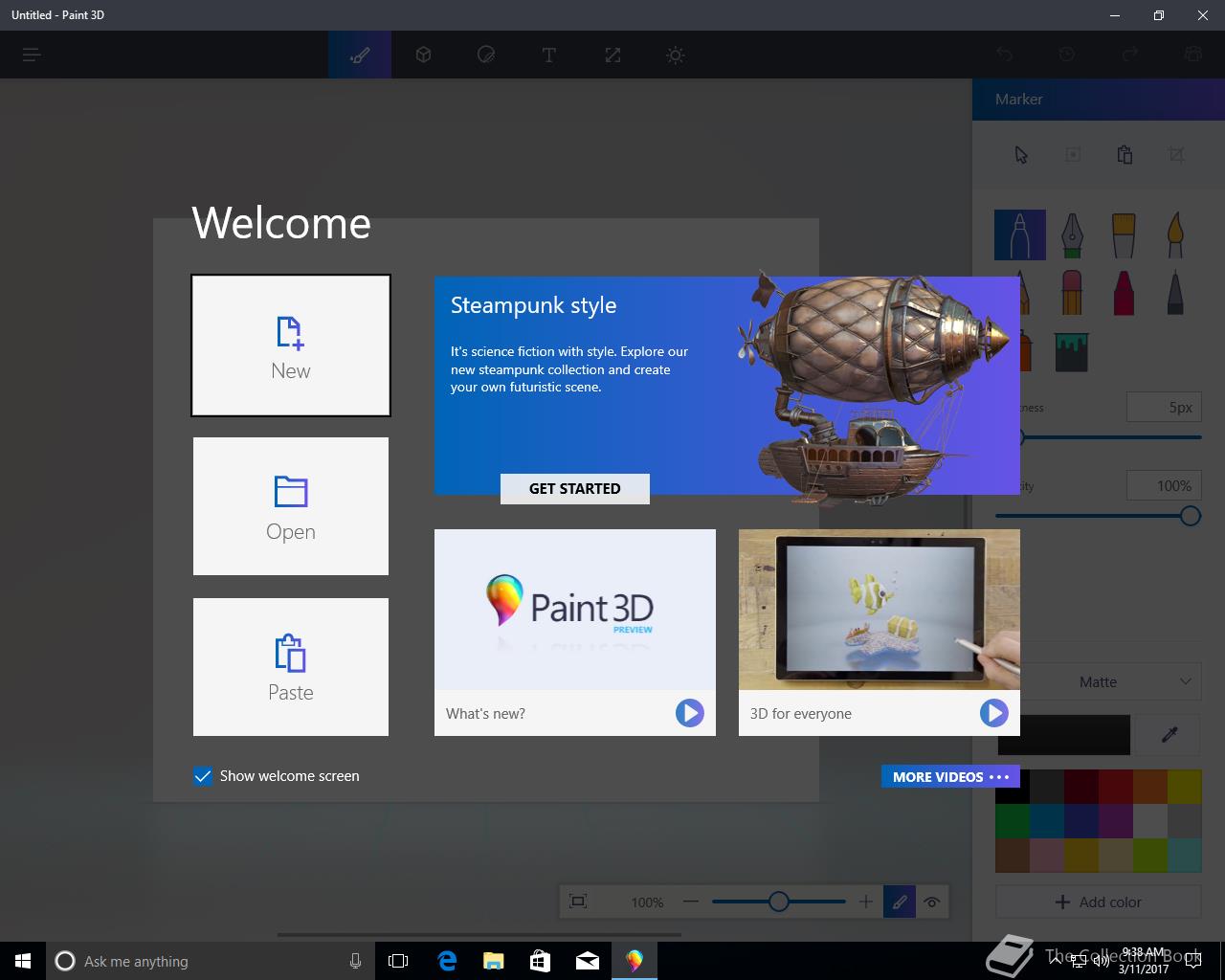
Task: Open the 3D for everyone fish thumbnail
Action: (x=880, y=610)
